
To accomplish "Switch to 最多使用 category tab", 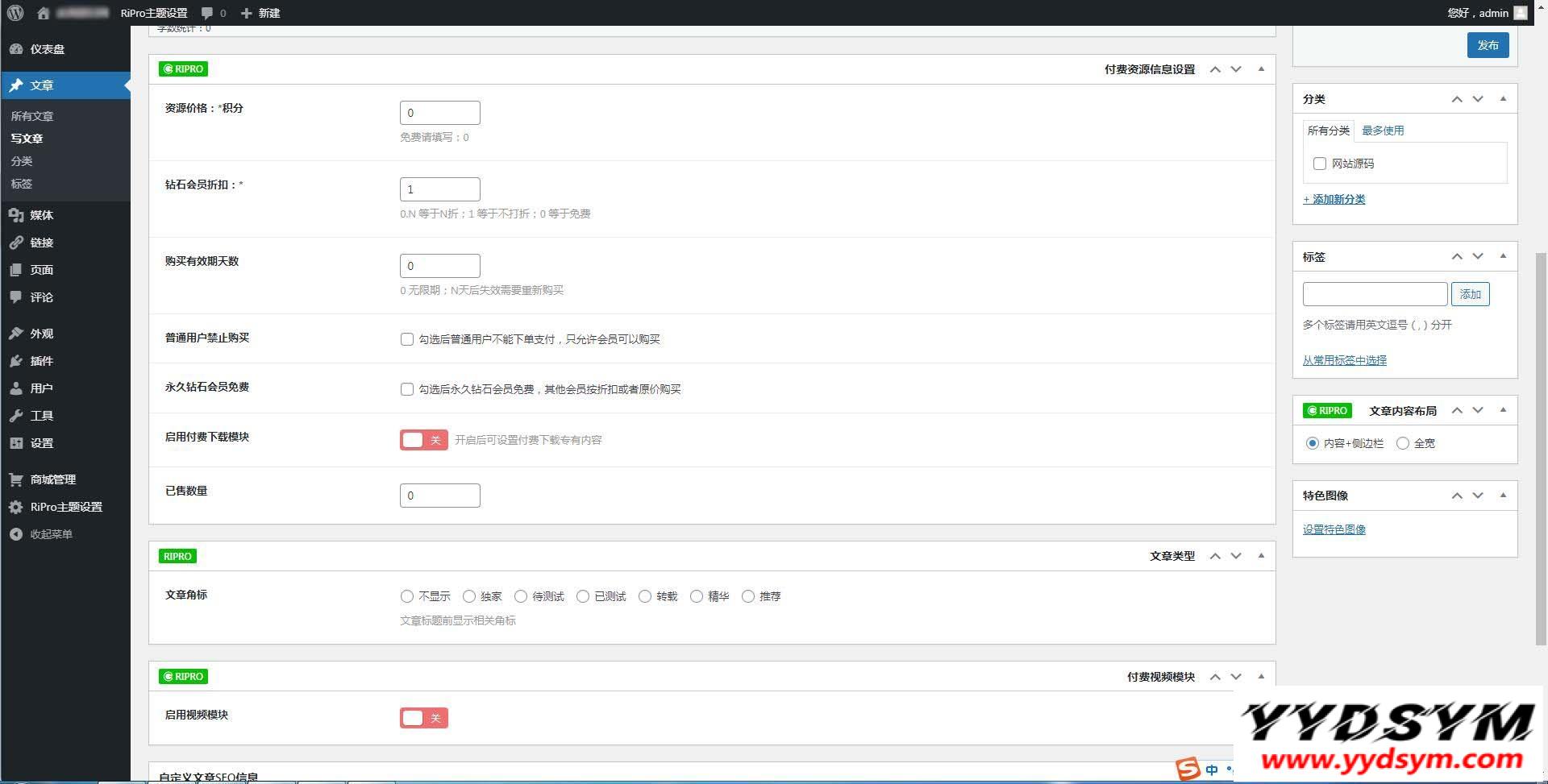I will 1383,131.
